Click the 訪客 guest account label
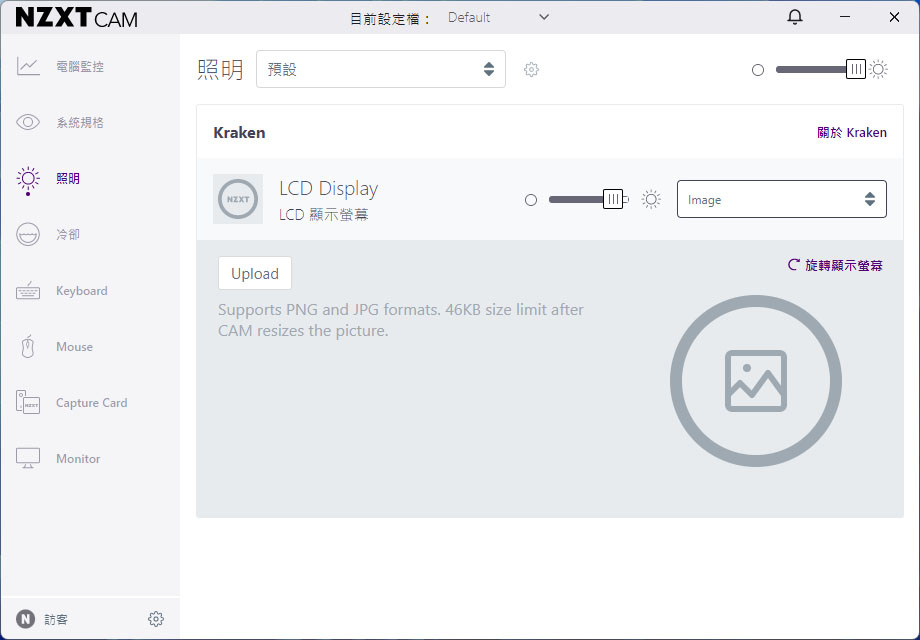The image size is (920, 640). pyautogui.click(x=56, y=619)
